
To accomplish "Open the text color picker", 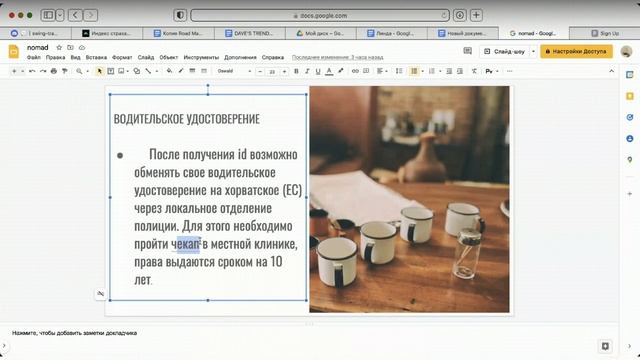I will pos(329,71).
